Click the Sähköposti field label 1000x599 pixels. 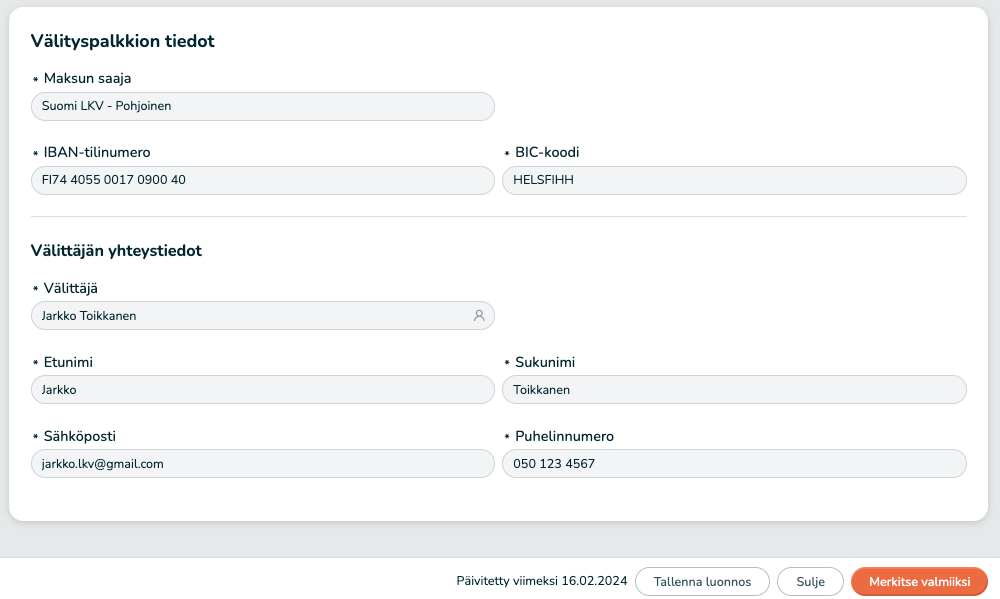[x=87, y=437]
